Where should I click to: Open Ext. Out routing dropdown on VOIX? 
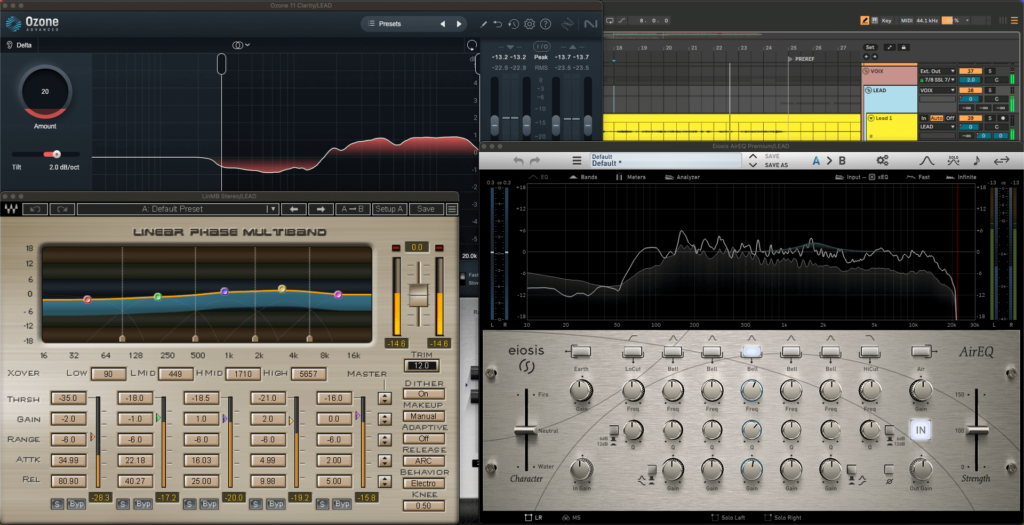click(x=937, y=71)
